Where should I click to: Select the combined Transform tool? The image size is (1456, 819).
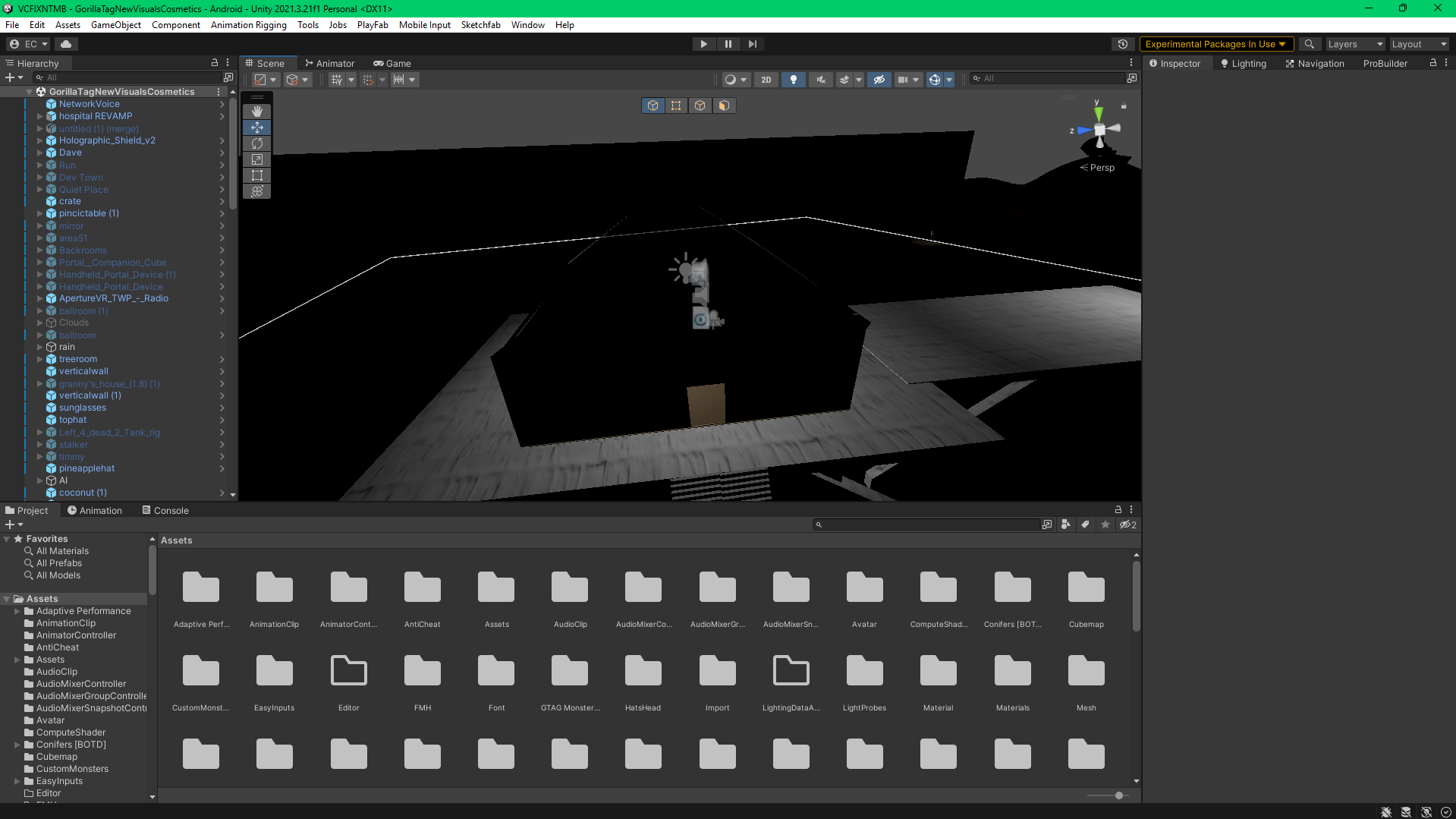click(257, 191)
